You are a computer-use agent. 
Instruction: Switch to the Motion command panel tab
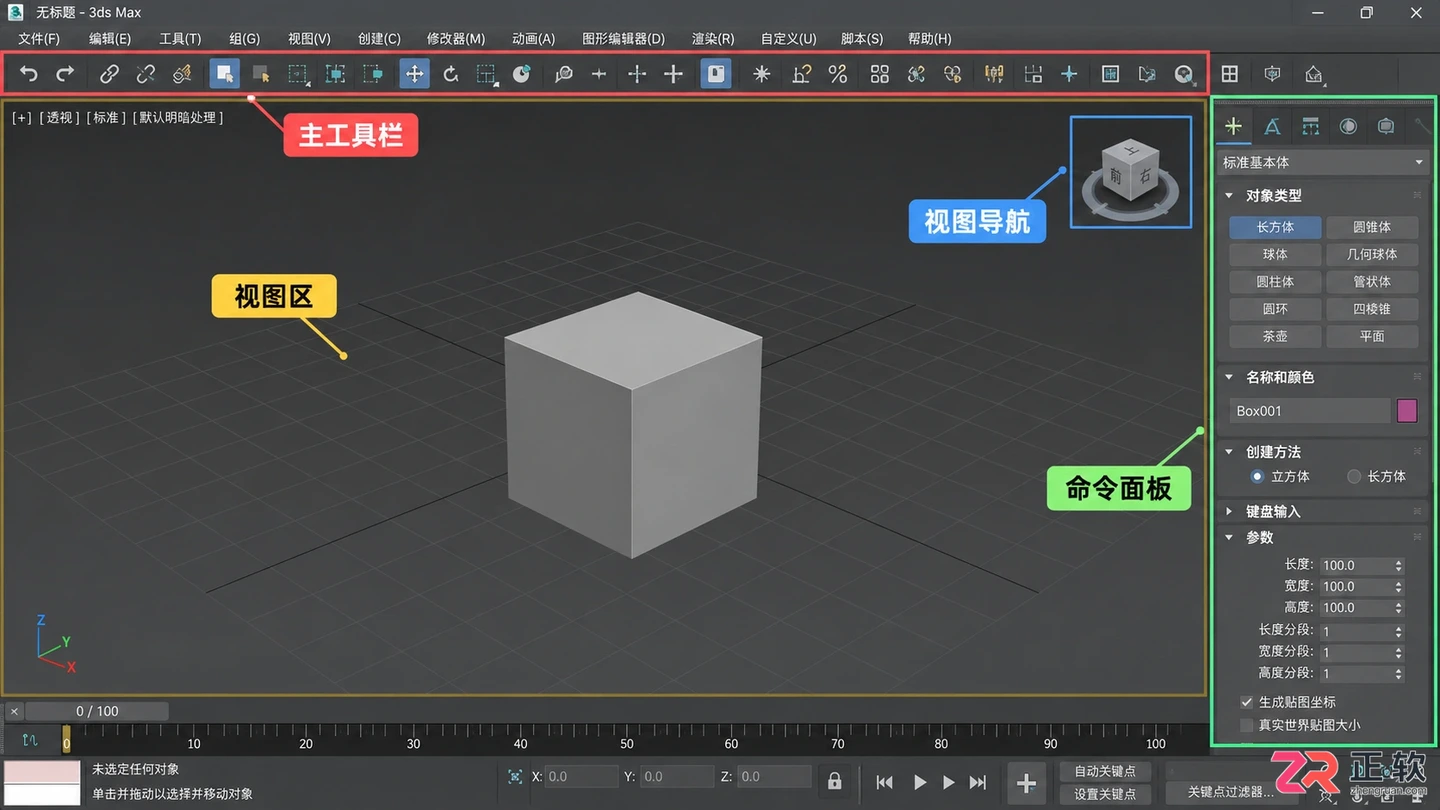click(1348, 126)
